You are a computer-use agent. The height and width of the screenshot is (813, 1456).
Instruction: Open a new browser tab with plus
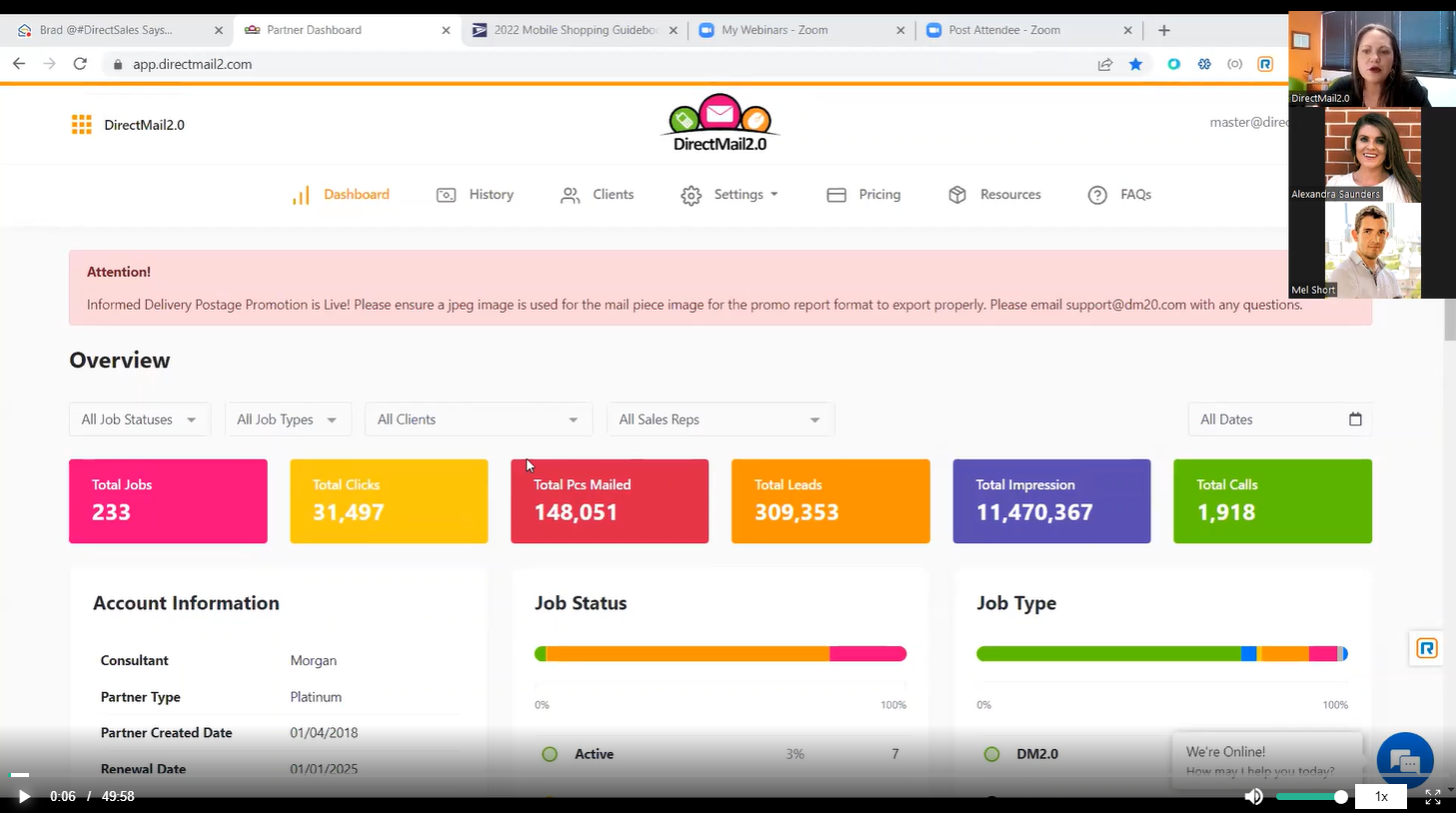(1164, 30)
